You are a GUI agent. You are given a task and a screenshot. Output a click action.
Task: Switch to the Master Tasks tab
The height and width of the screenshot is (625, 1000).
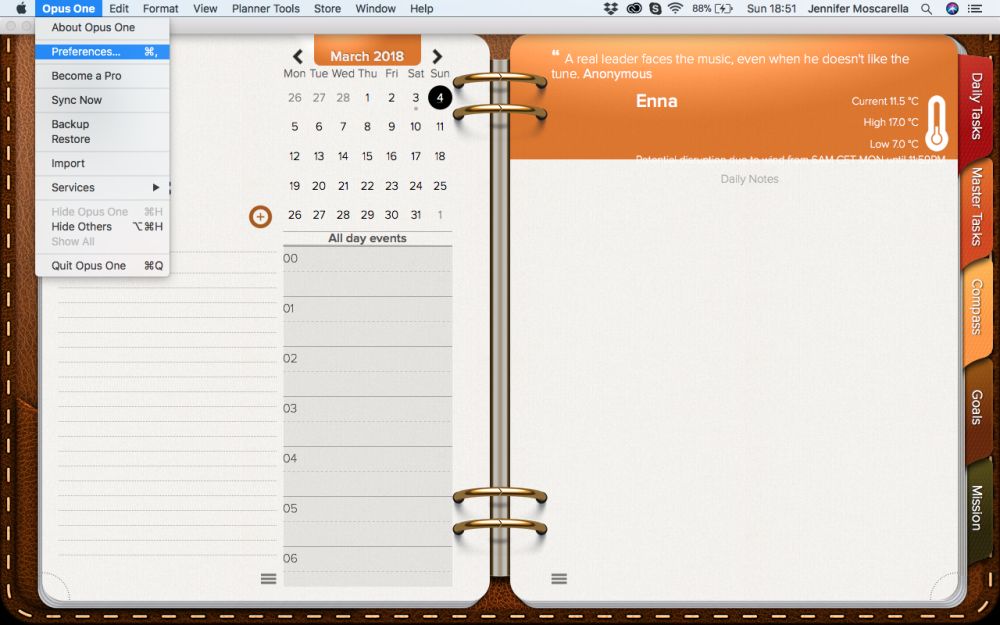[x=976, y=207]
